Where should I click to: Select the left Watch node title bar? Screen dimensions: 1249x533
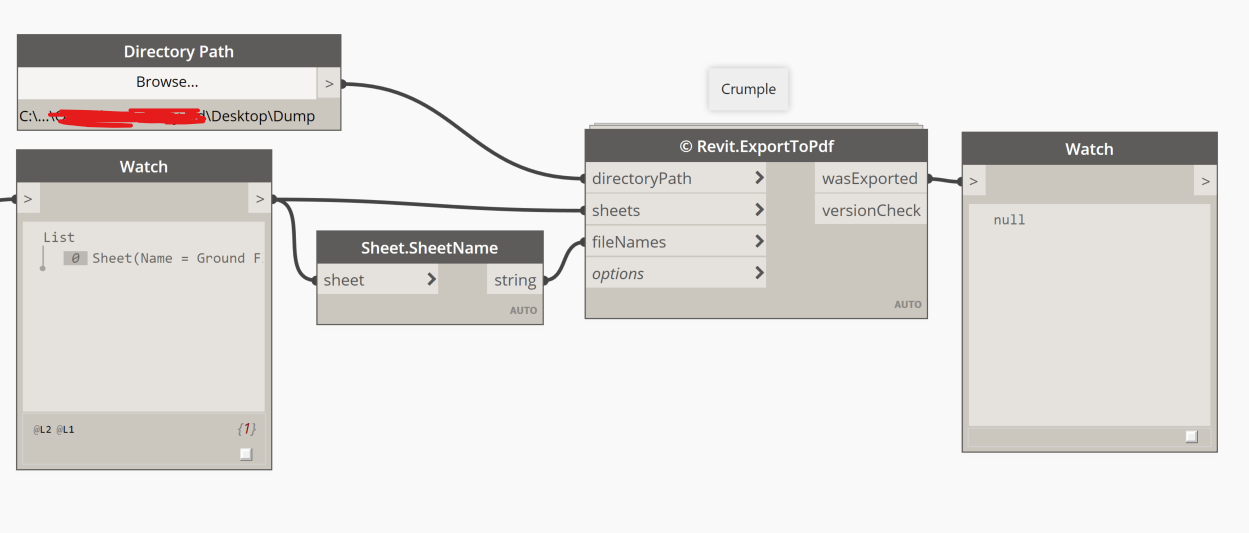pyautogui.click(x=144, y=166)
